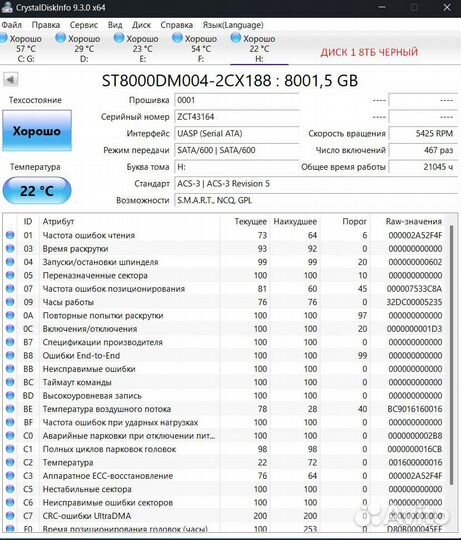This screenshot has width=461, height=540.
Task: Click status icon for Аварийные парковки row
Action: point(10,436)
